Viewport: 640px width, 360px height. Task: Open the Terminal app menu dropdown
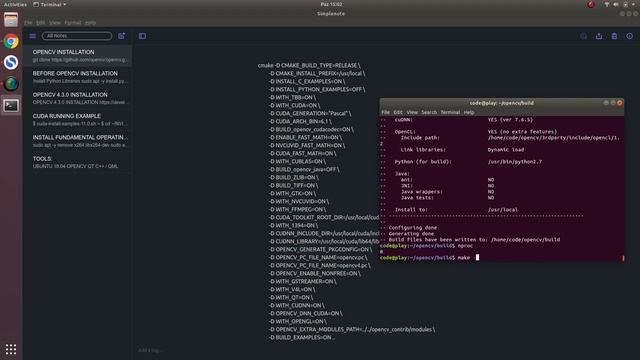click(50, 4)
